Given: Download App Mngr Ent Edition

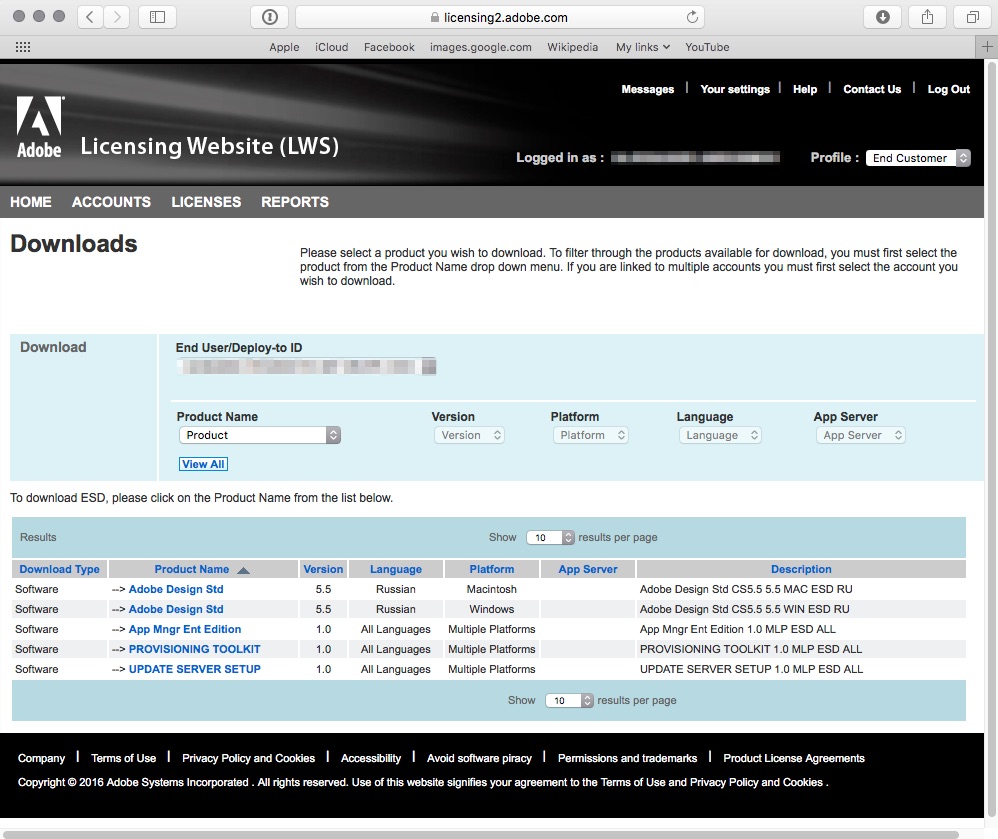Looking at the screenshot, I should coord(185,629).
